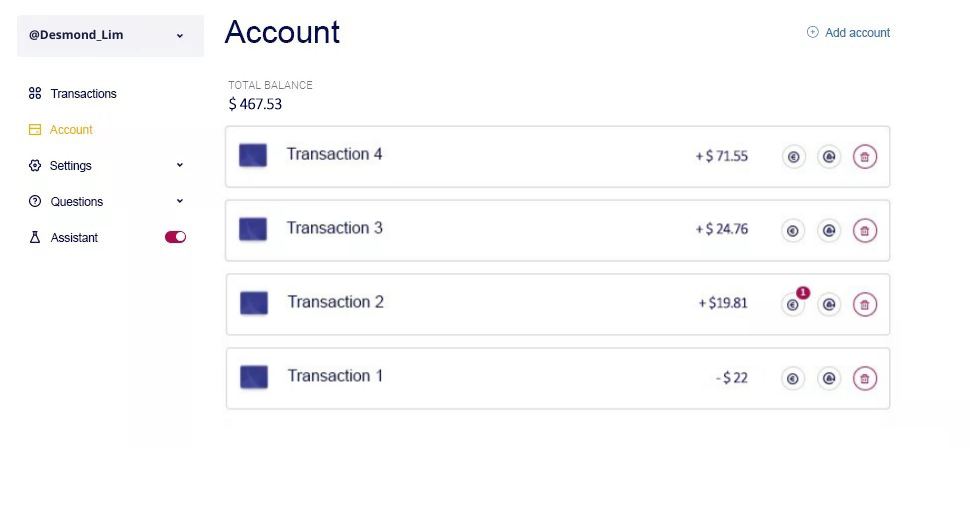Click the Assistant flask icon
This screenshot has height=513, width=970.
[x=35, y=238]
